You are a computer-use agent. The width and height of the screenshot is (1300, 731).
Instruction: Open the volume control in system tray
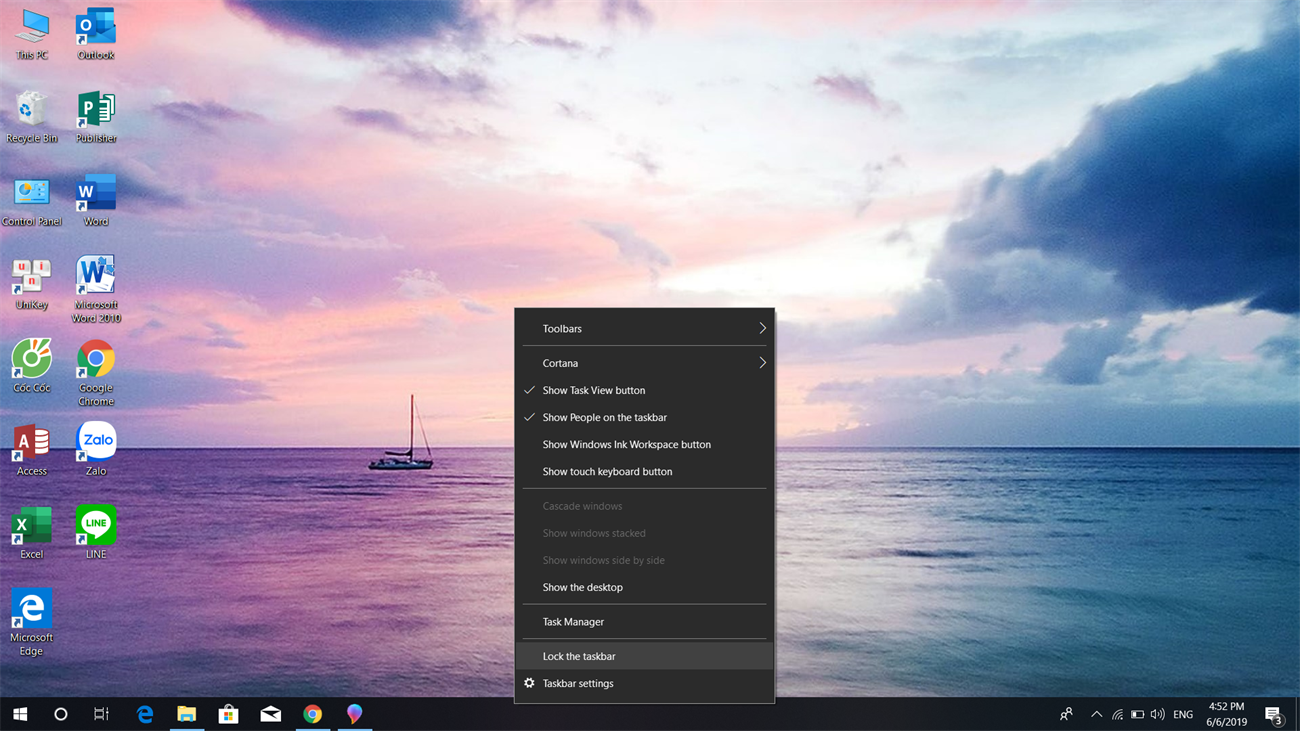tap(1157, 714)
